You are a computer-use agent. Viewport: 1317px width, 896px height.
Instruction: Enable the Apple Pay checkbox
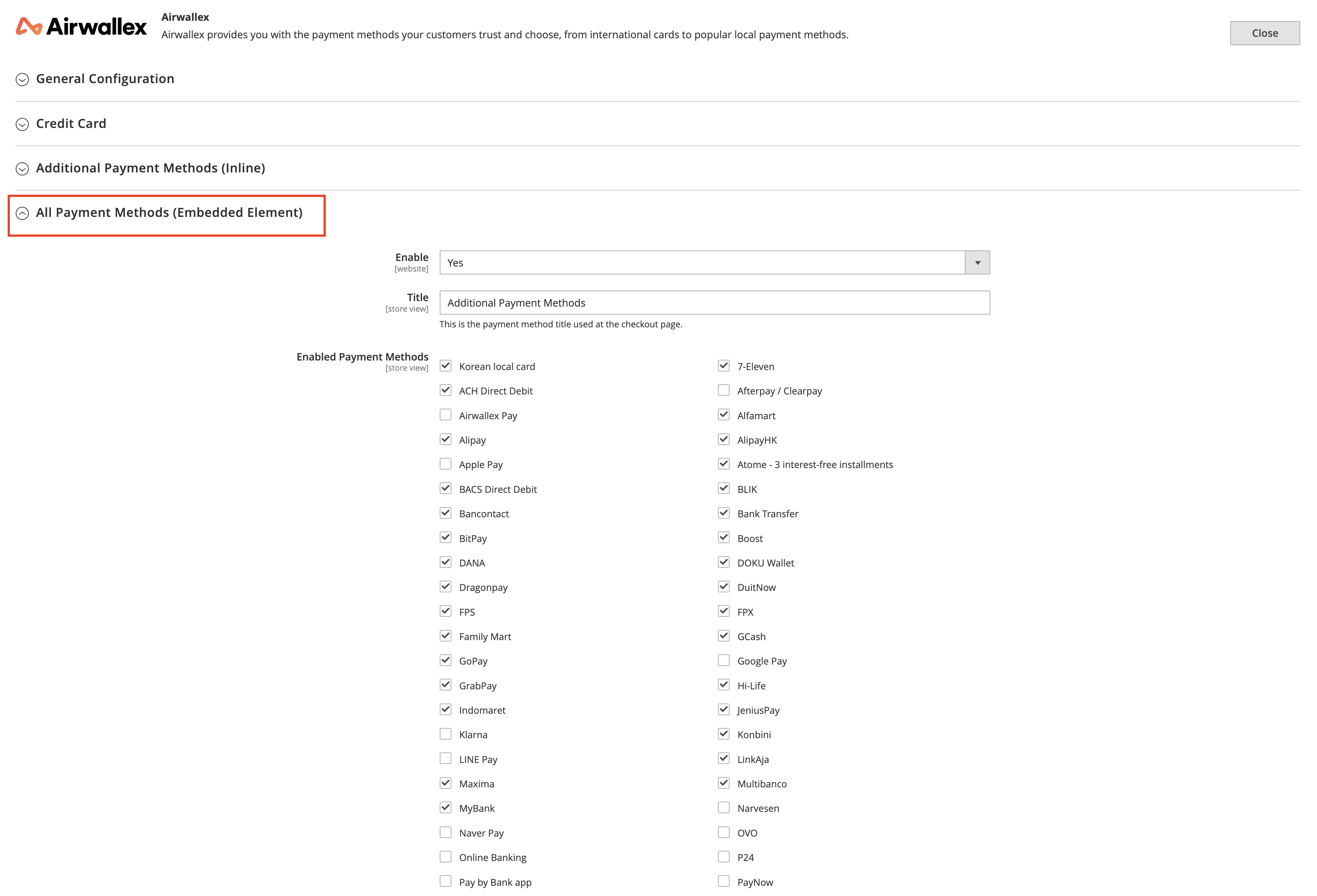click(446, 464)
